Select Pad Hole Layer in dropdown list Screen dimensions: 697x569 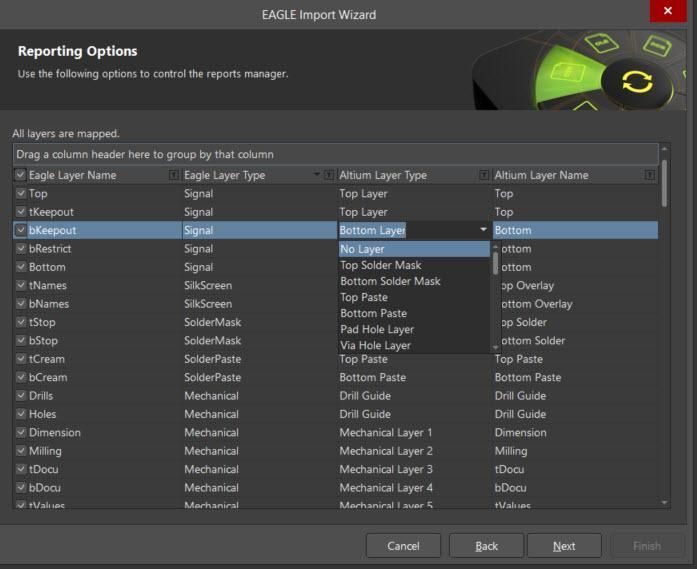click(x=414, y=329)
